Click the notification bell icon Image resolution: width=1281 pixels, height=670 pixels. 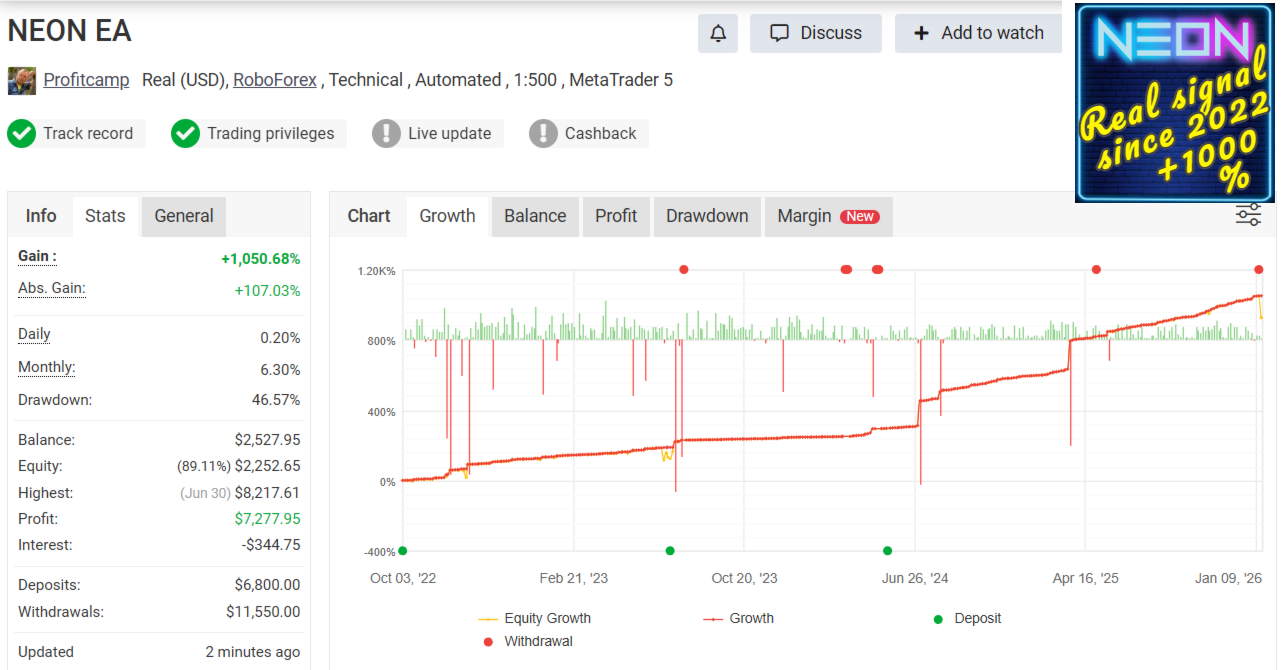[718, 33]
